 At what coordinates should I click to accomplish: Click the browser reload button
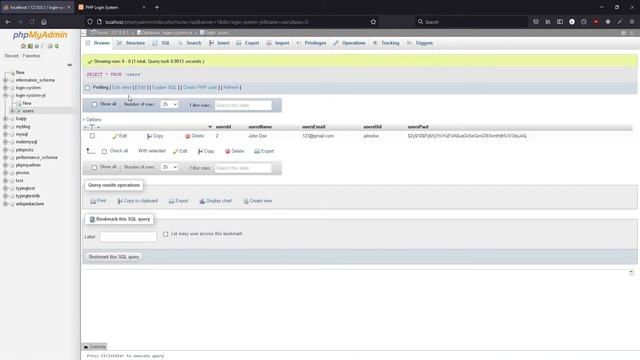pyautogui.click(x=32, y=22)
